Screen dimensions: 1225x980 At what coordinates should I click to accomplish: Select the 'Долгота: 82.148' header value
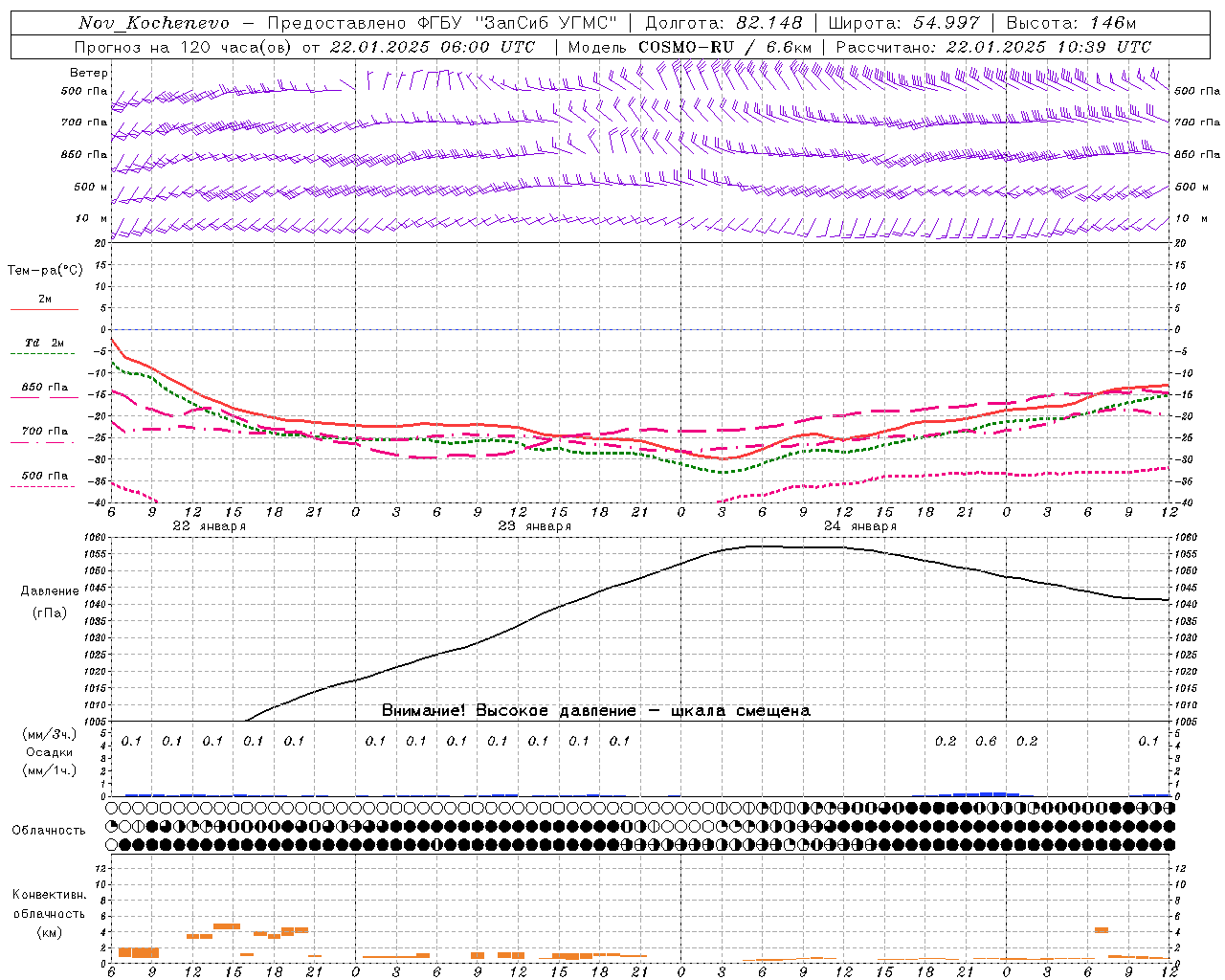[724, 23]
